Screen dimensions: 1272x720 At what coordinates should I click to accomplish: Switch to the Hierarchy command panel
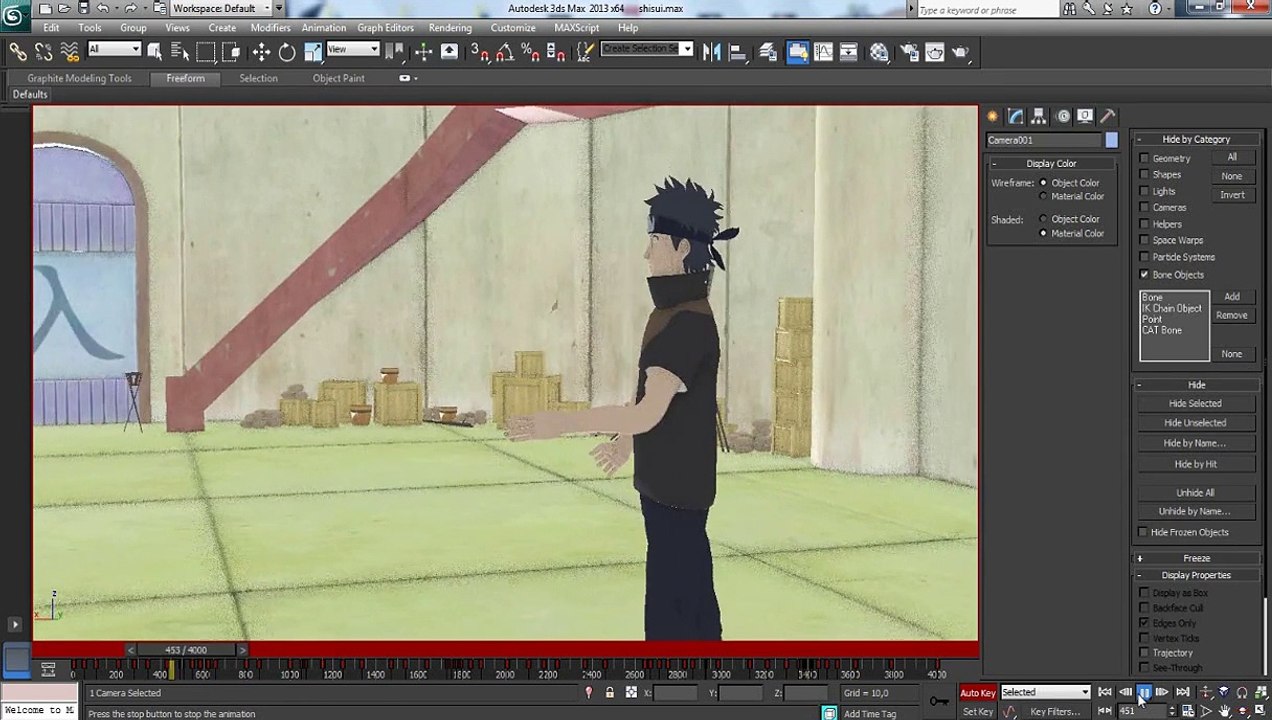point(1039,116)
